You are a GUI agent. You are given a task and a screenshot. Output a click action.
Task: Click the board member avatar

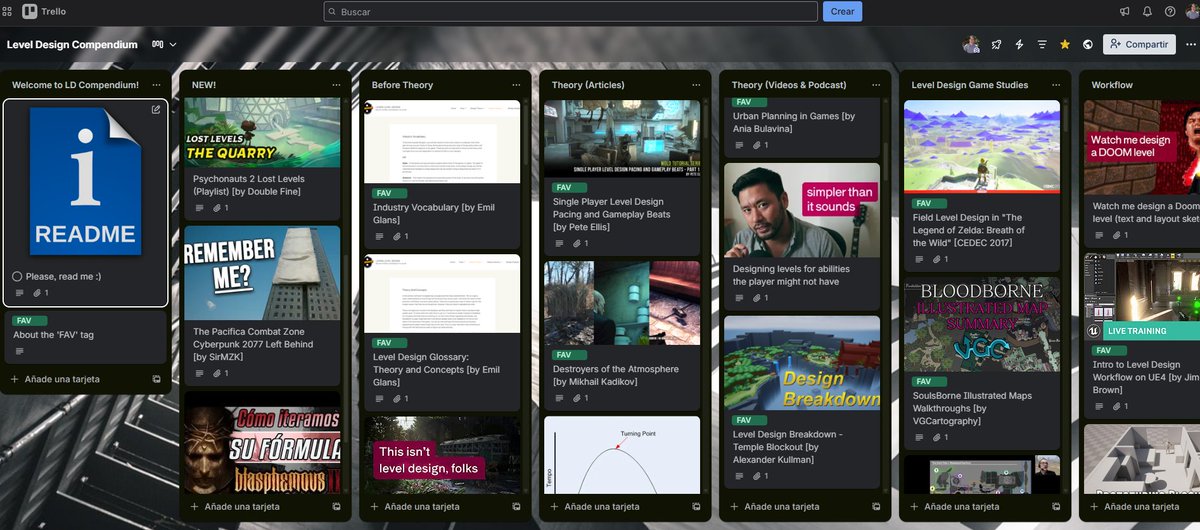point(971,44)
